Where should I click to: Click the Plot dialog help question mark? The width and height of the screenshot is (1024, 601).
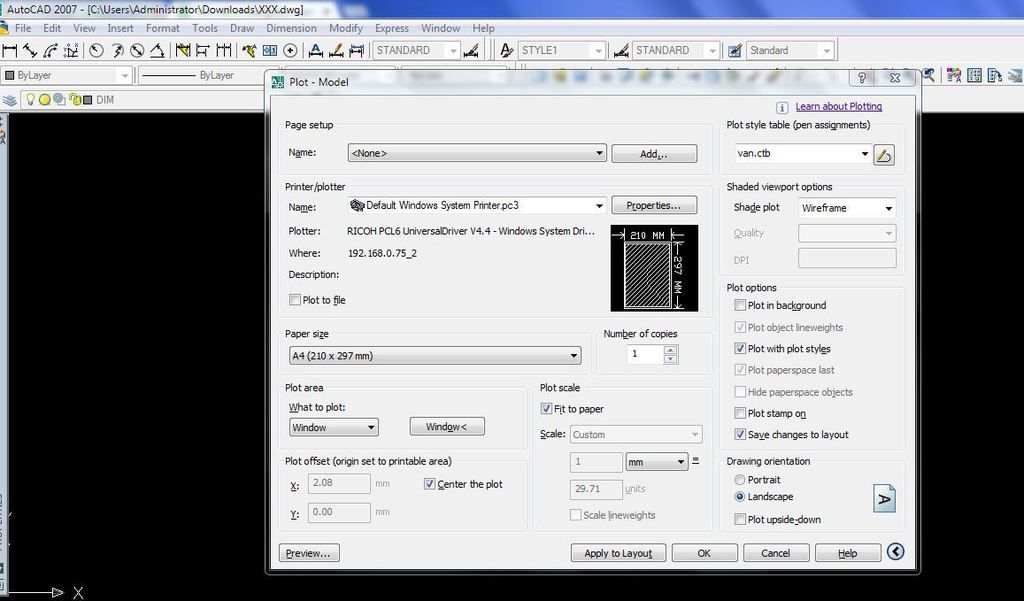pyautogui.click(x=862, y=78)
